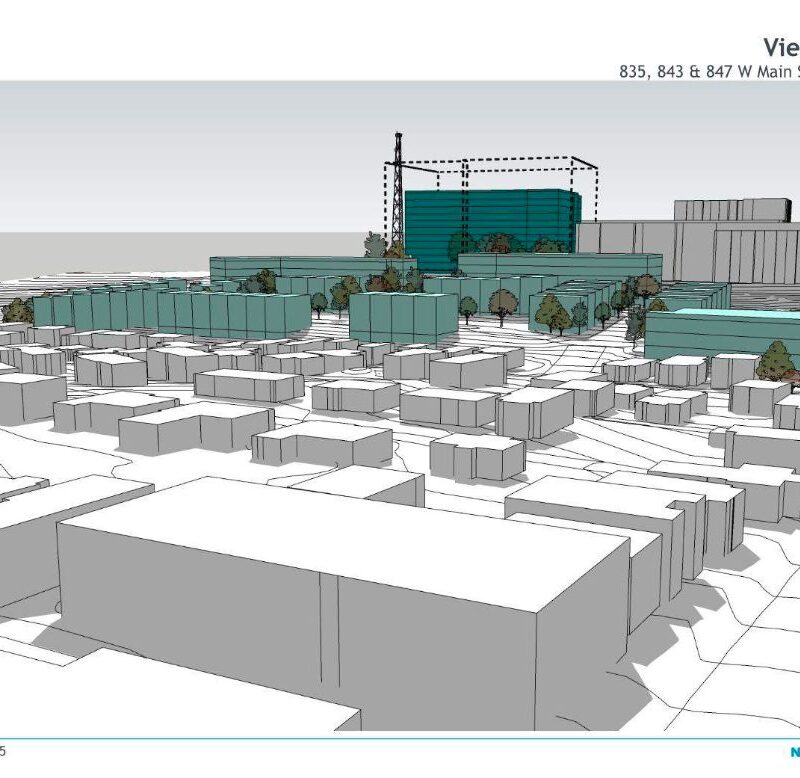The image size is (800, 778).
Task: Pick the tree beside the cyan-roofed building
Action: click(x=775, y=361)
